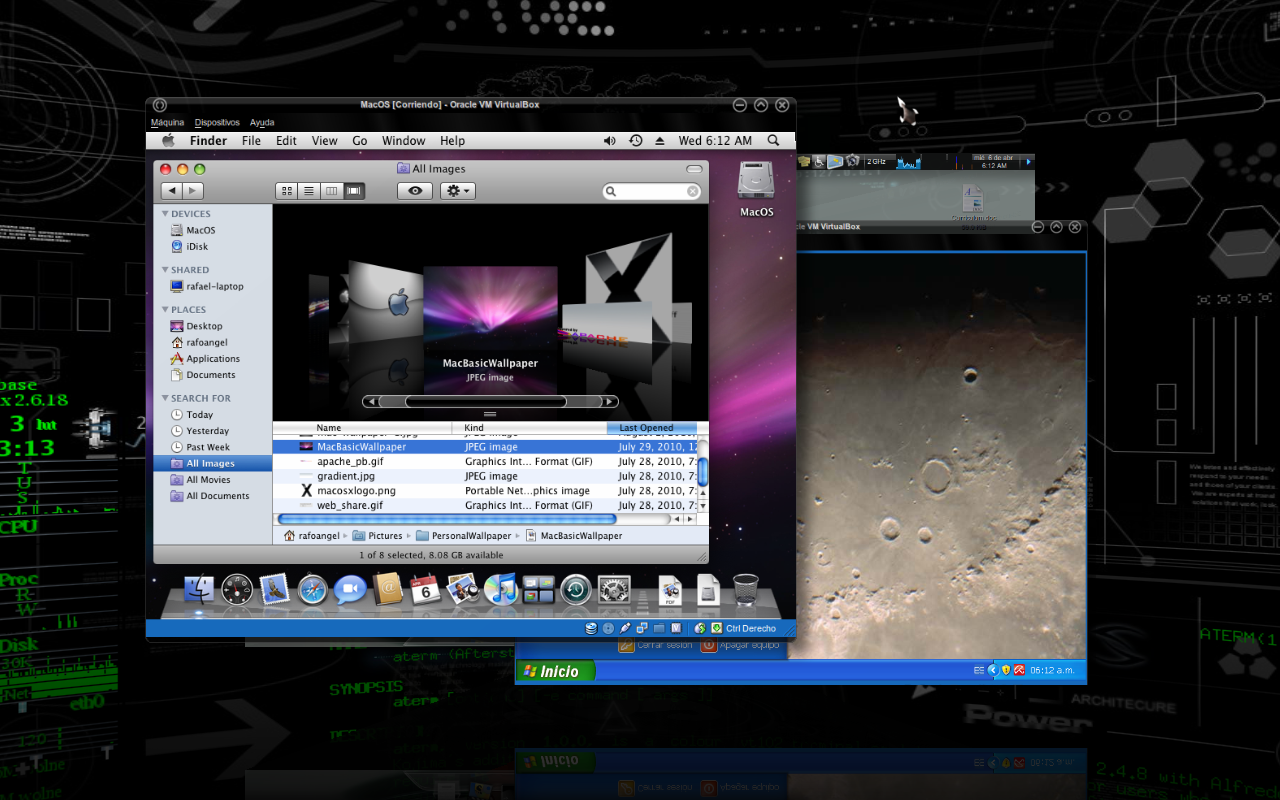Open Address Book in the dock

point(387,590)
